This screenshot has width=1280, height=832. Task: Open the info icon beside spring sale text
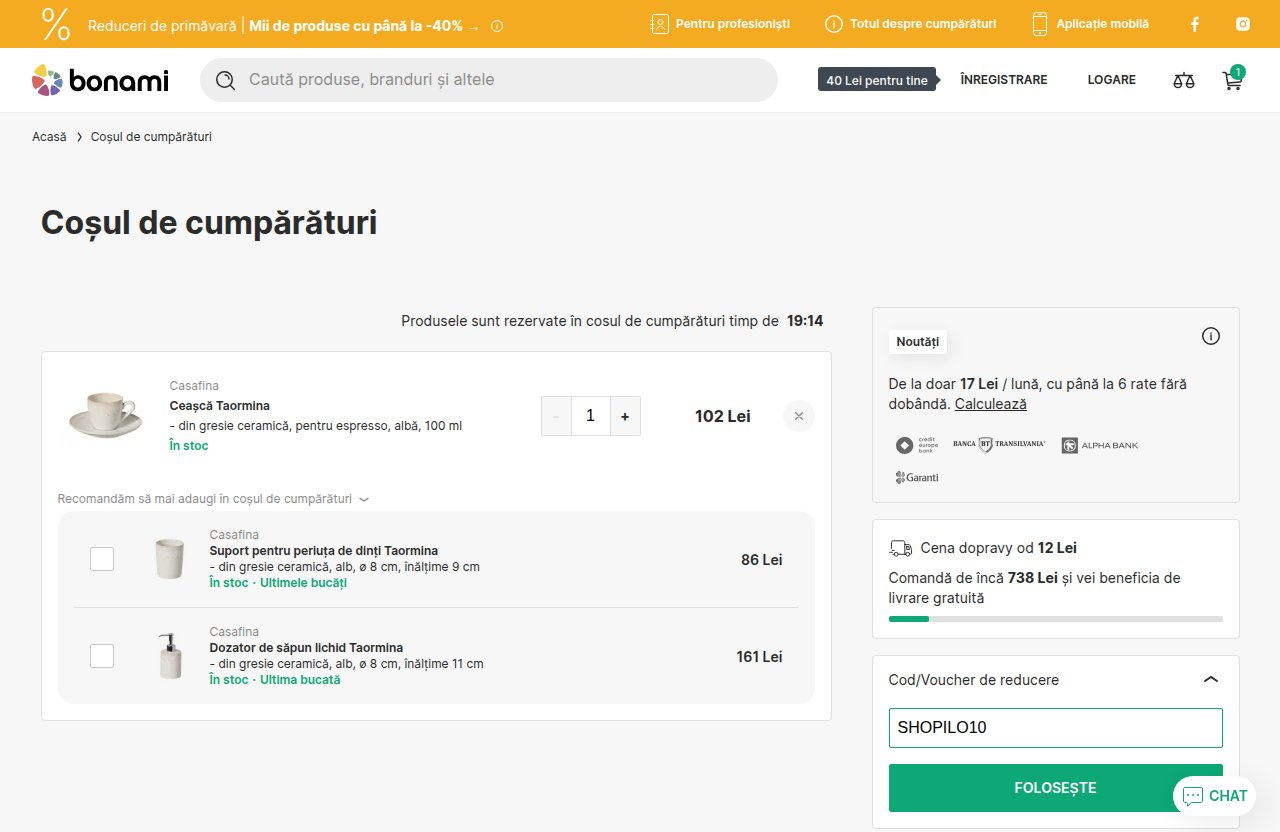497,26
